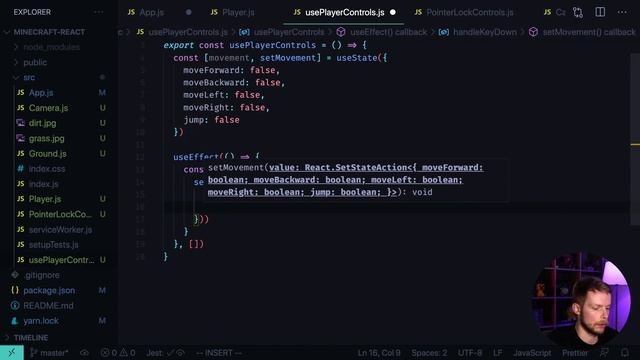The image size is (640, 360).
Task: Open changes compare icon in editor toolbar
Action: coord(578,12)
